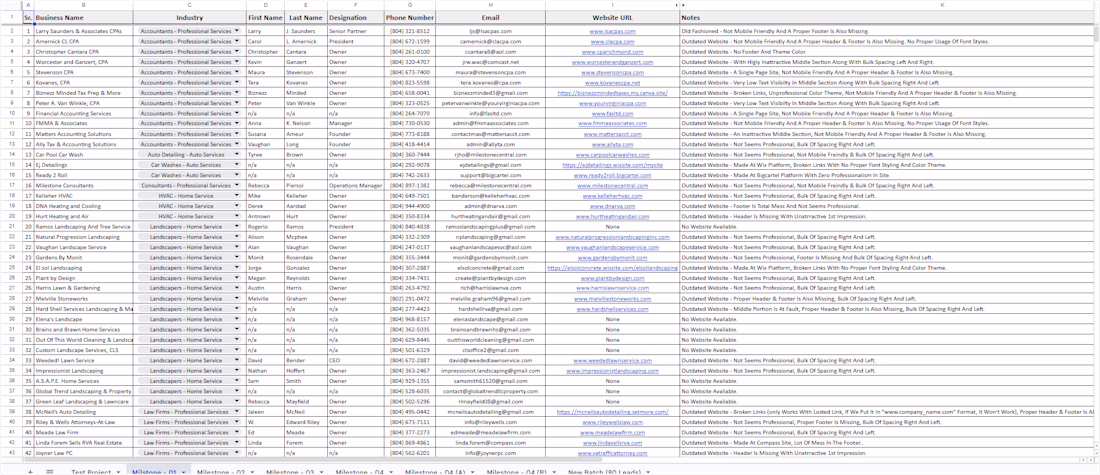
Task: Open the www.lsacpas.com website link
Action: click(612, 31)
